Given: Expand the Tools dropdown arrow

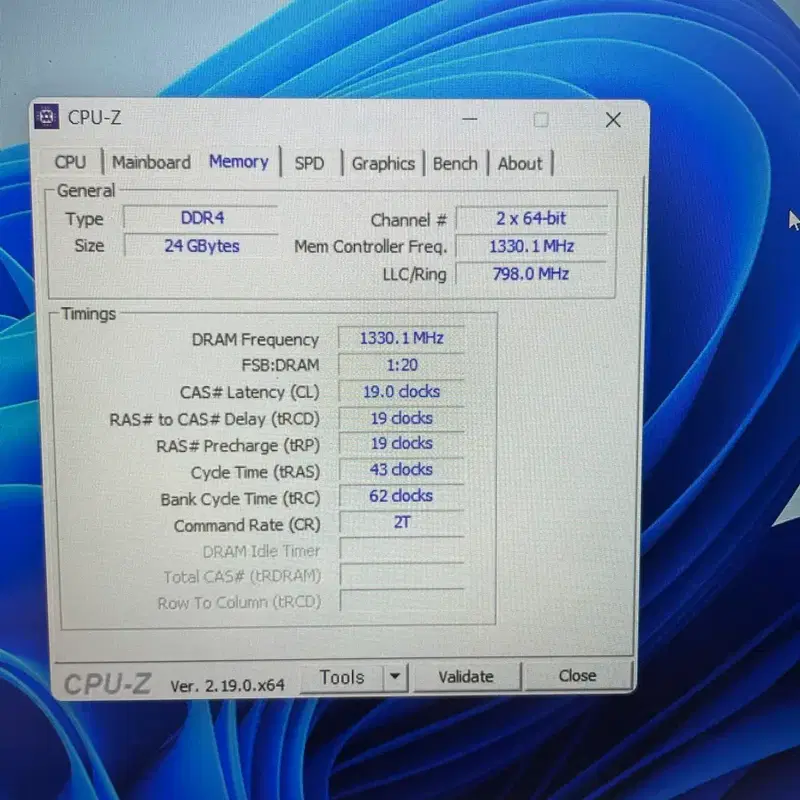Looking at the screenshot, I should 394,677.
